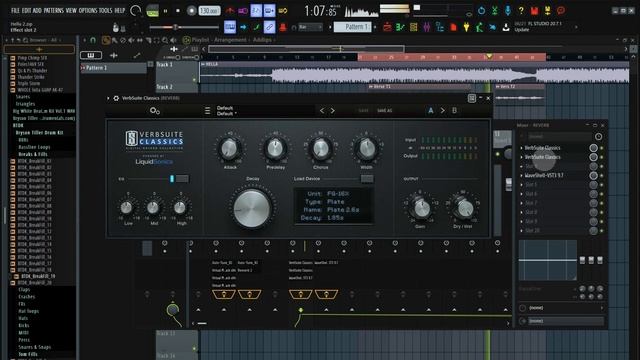Click the pause button in transport
Image resolution: width=640 pixels, height=360 pixels.
pyautogui.click(x=165, y=11)
